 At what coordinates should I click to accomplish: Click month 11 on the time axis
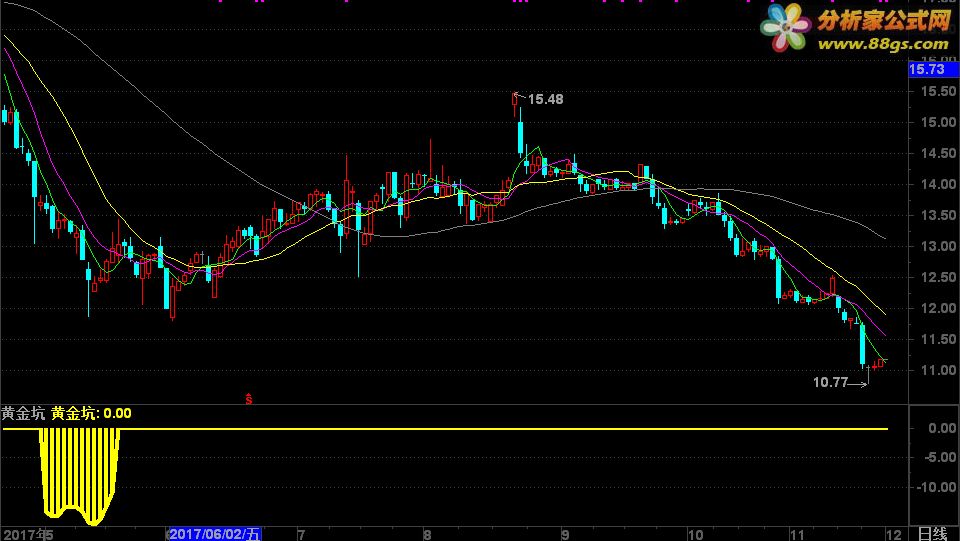pos(797,534)
